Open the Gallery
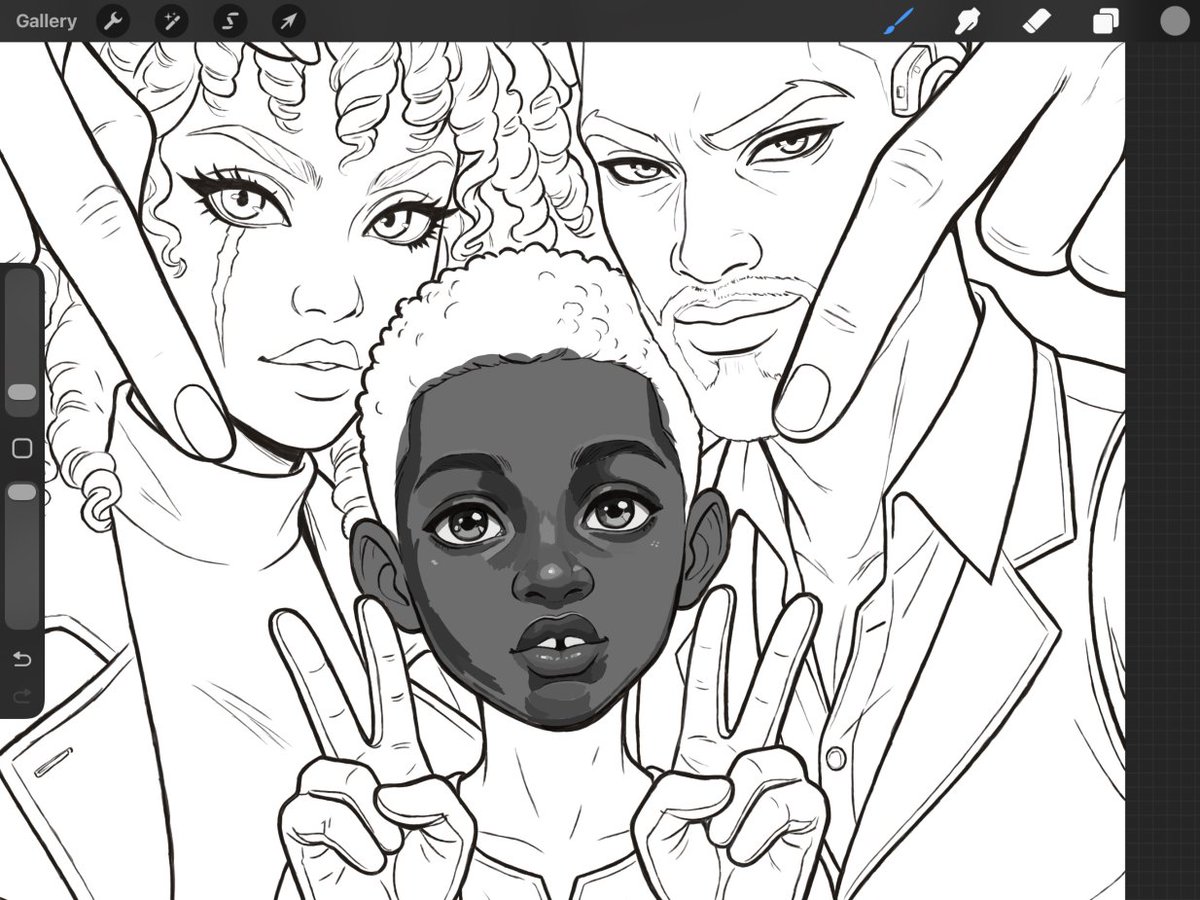Screen dimensions: 1200x900 pos(46,21)
